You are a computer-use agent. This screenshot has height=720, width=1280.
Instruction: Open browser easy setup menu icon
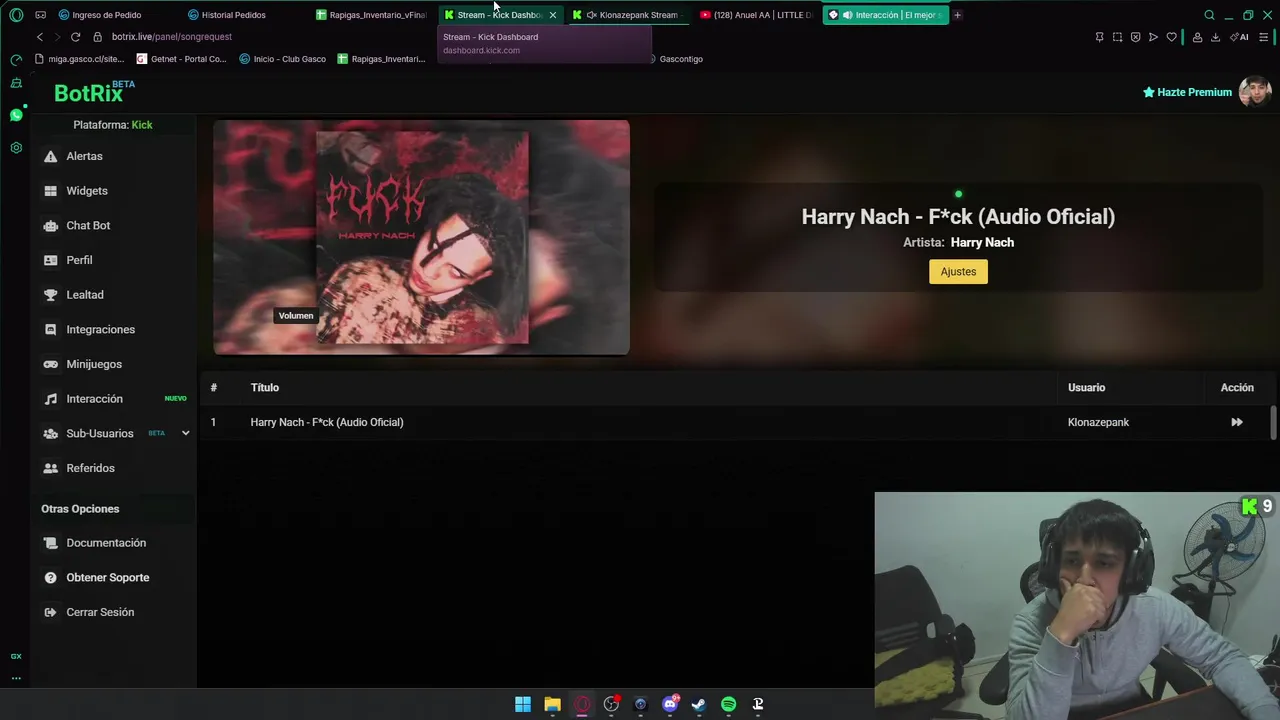click(x=1264, y=37)
